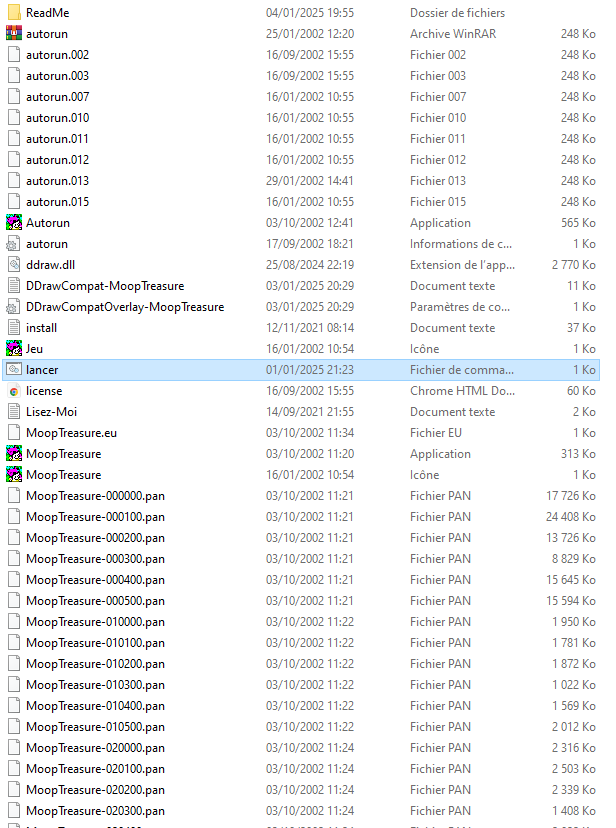
Task: Select MoopTreasure-000400.pan file name
Action: (96, 580)
